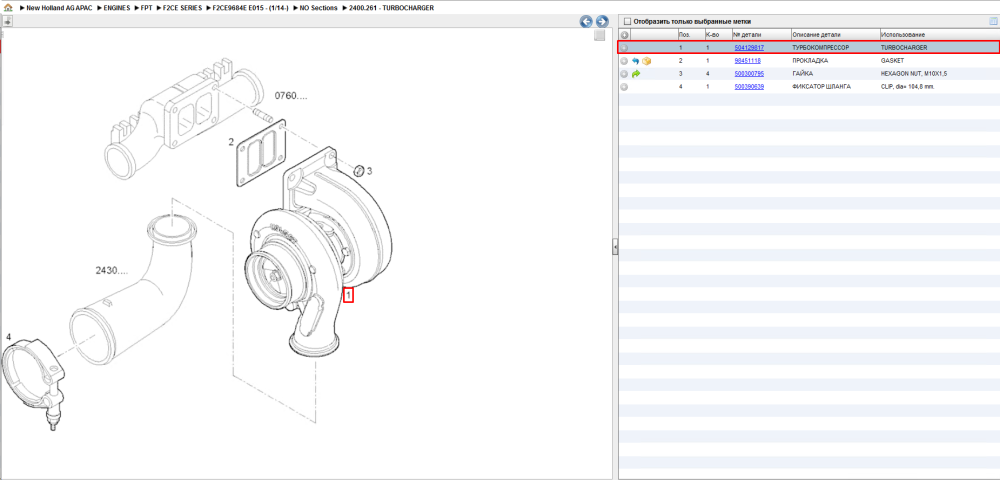Image resolution: width=1000 pixels, height=480 pixels.
Task: Open F2CE9684E E015 breadcrumb
Action: point(251,8)
